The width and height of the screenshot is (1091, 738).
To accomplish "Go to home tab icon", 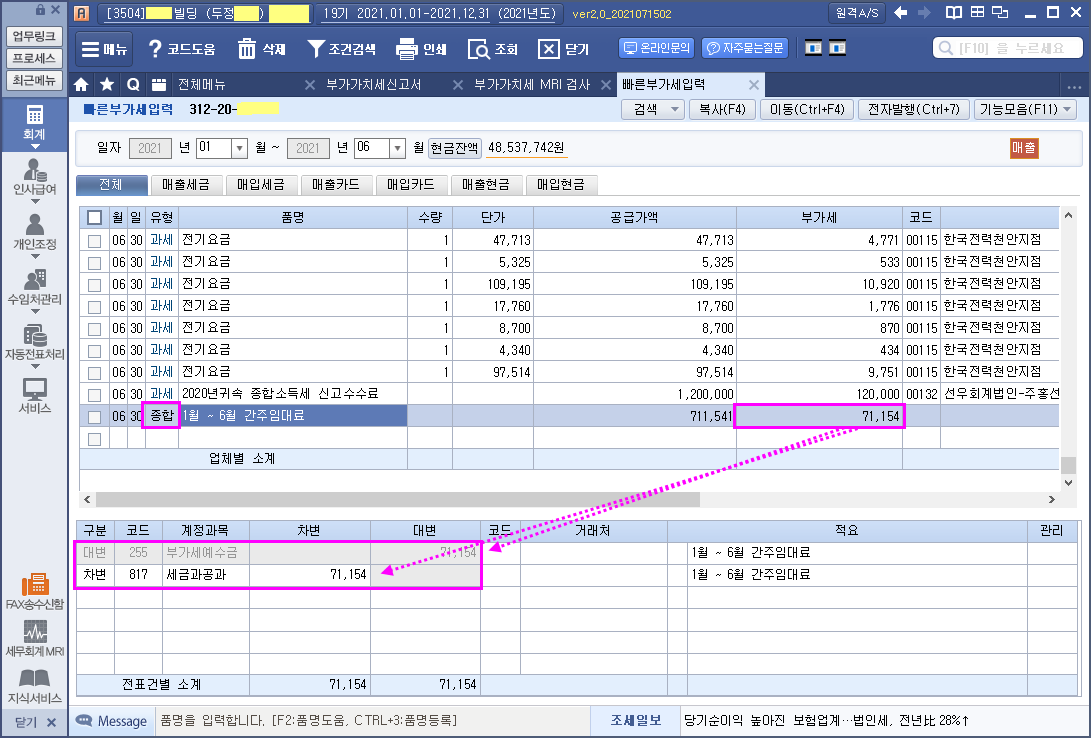I will (81, 84).
